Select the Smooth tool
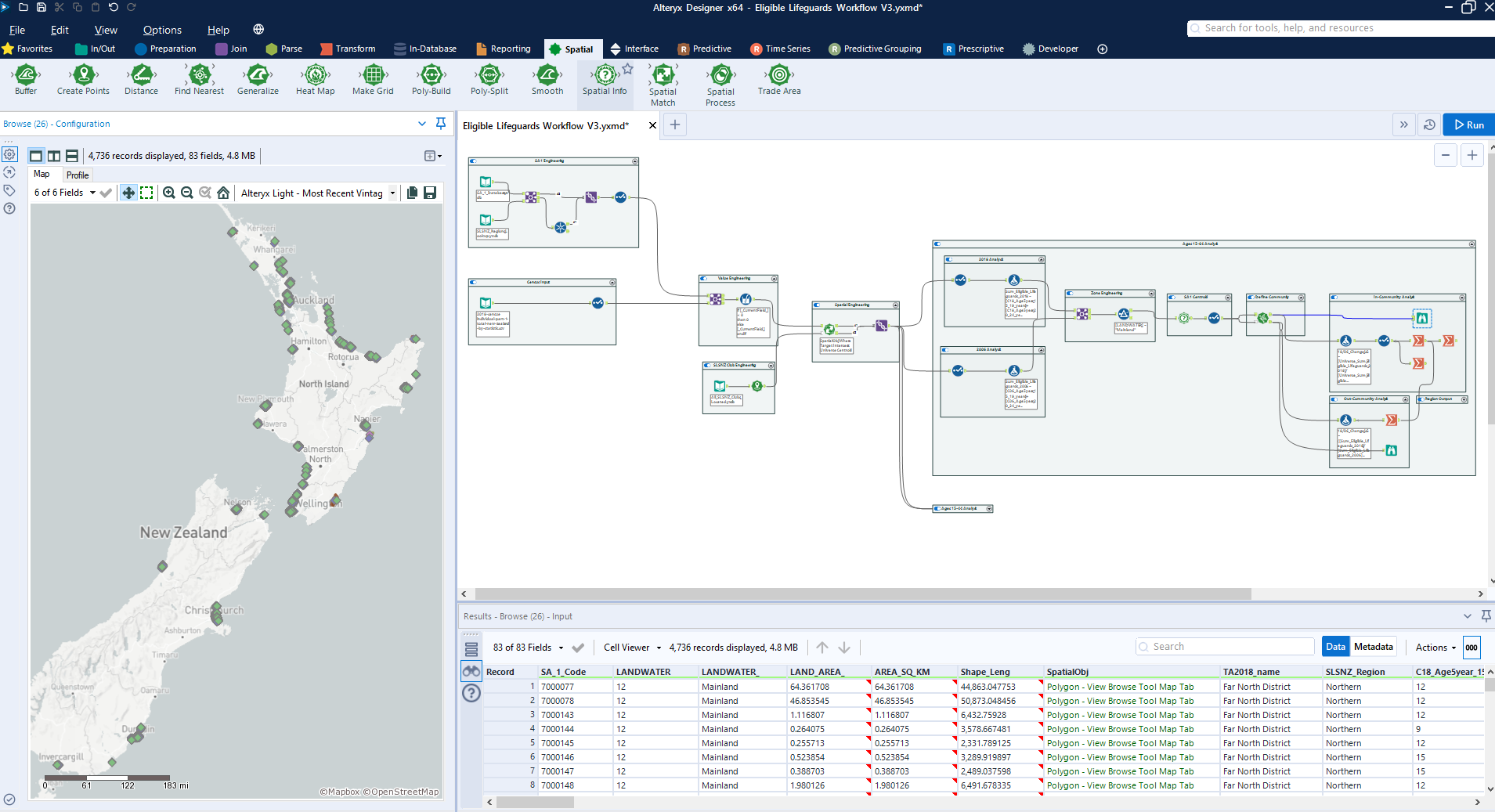This screenshot has height=812, width=1495. pos(547,80)
